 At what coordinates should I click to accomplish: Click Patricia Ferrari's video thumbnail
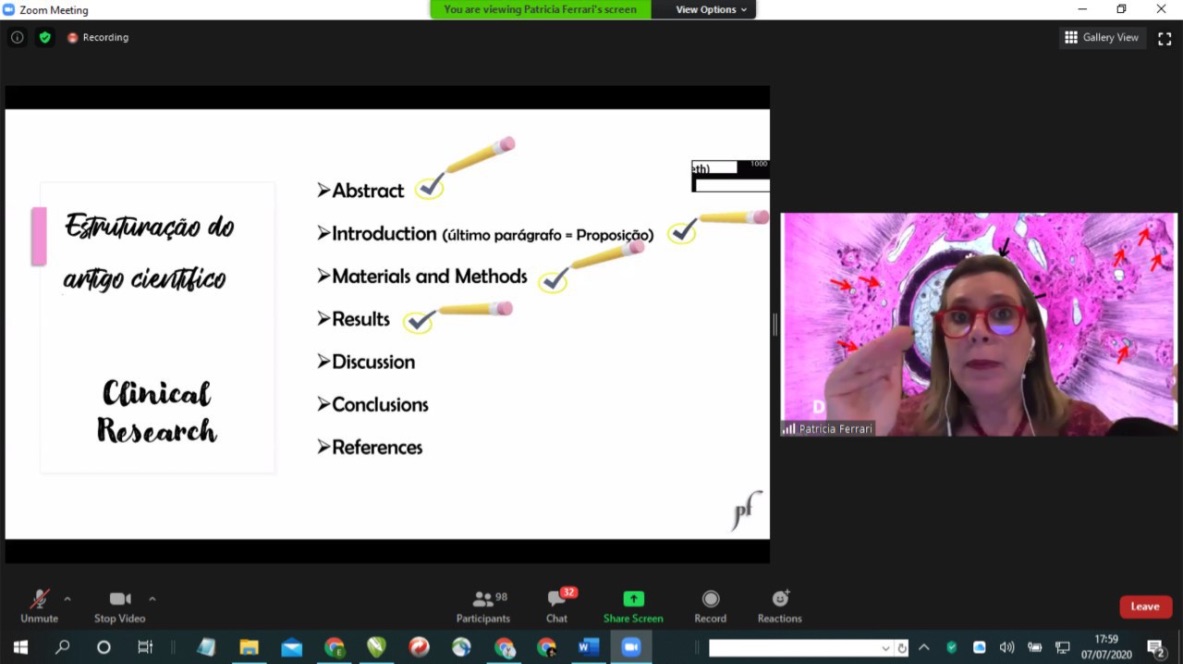coord(978,324)
